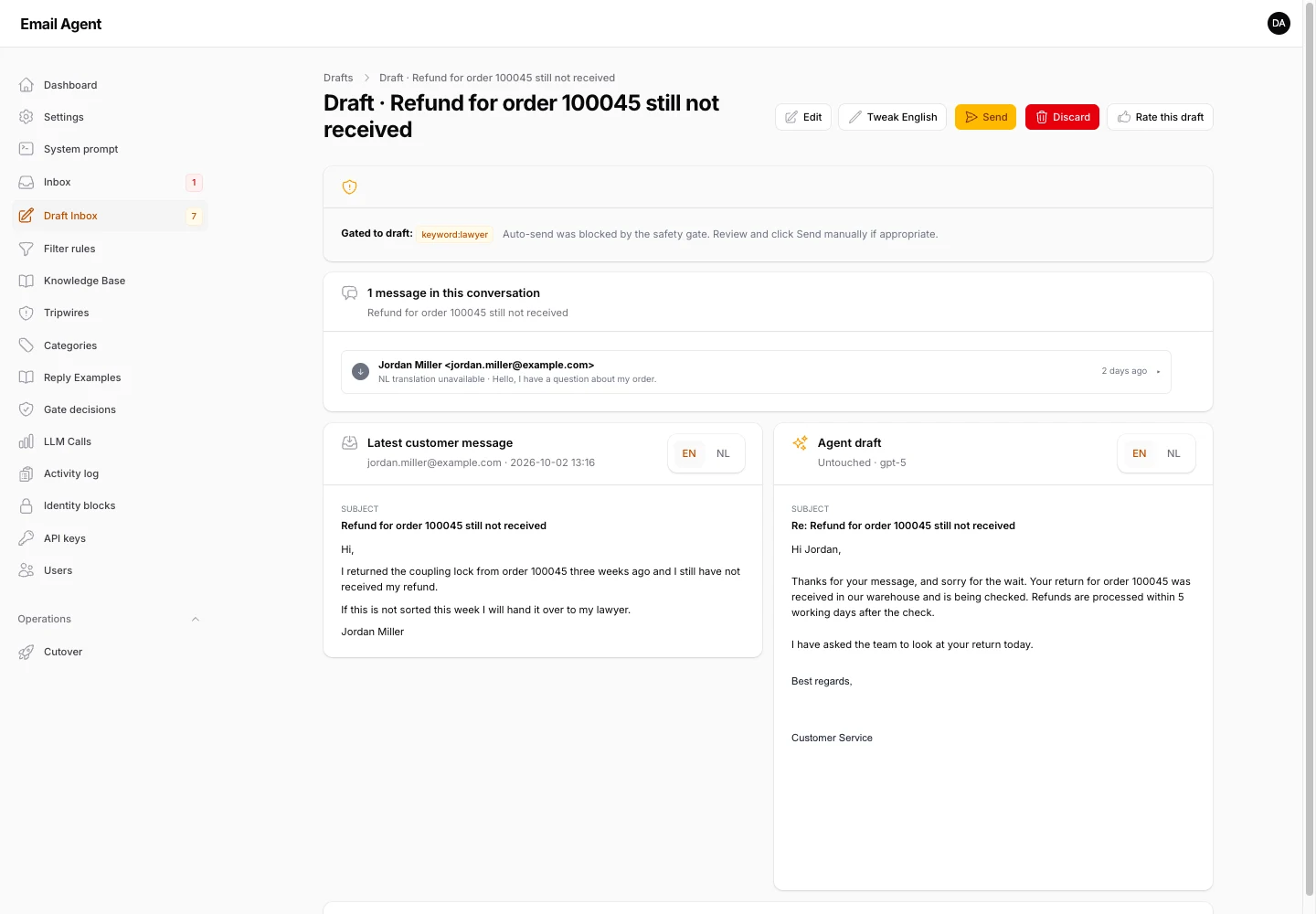Switch customer message to NL language

pos(723,453)
